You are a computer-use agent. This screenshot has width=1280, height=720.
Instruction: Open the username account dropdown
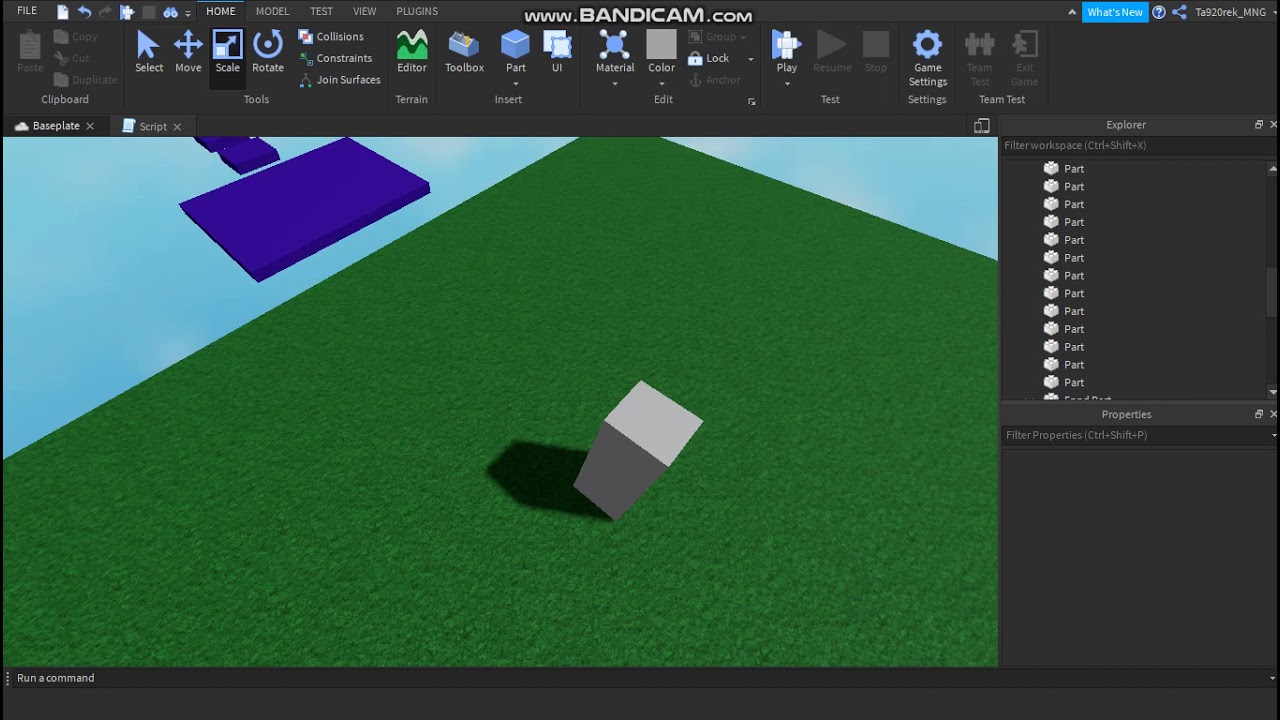pyautogui.click(x=1273, y=13)
